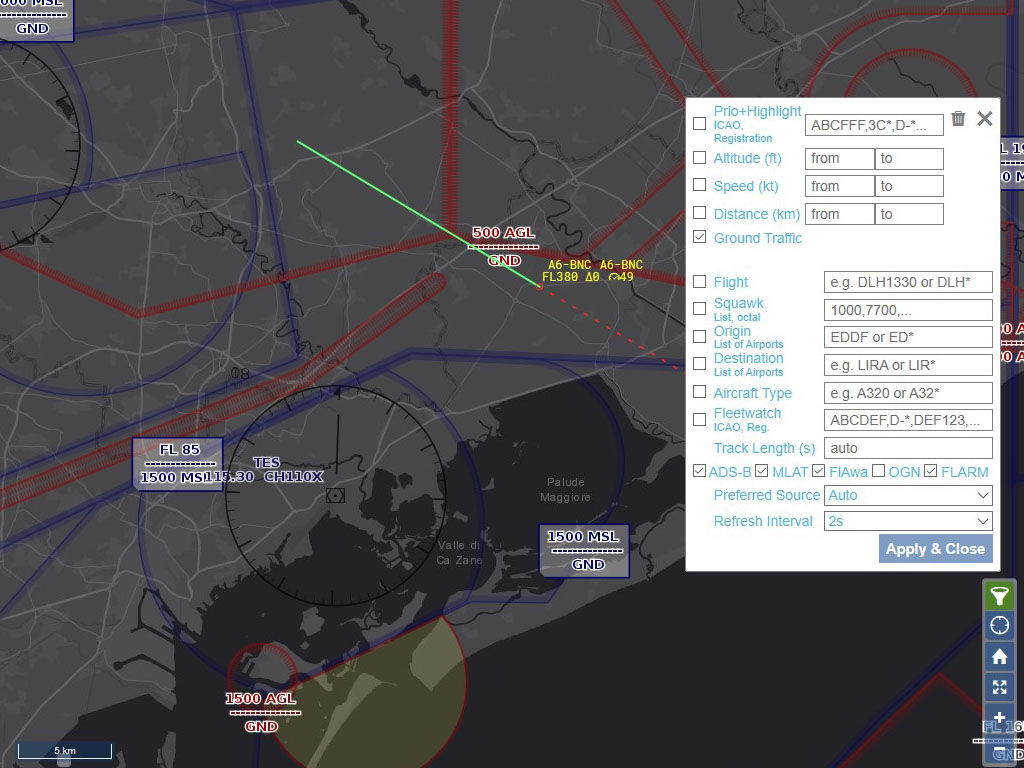Click the FL 85 / 1500 MSL airspace label
The height and width of the screenshot is (768, 1024).
(x=178, y=463)
